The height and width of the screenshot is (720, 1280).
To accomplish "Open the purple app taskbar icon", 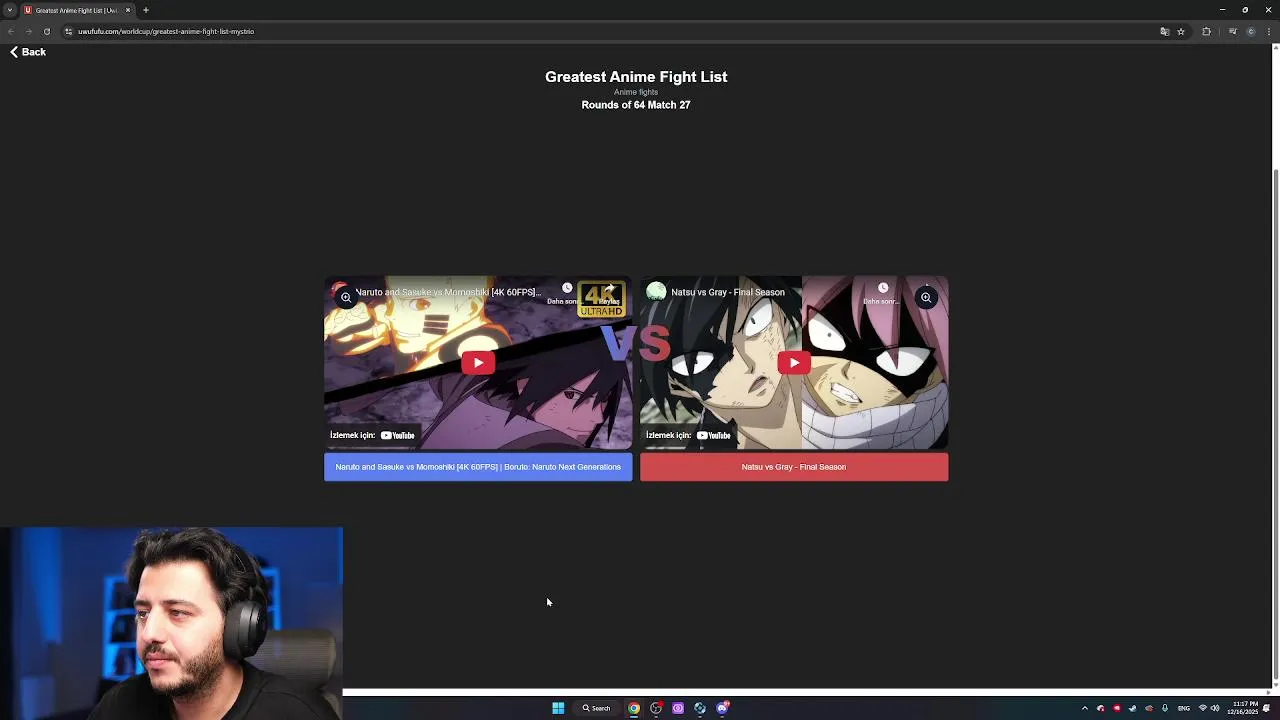I will (x=678, y=708).
